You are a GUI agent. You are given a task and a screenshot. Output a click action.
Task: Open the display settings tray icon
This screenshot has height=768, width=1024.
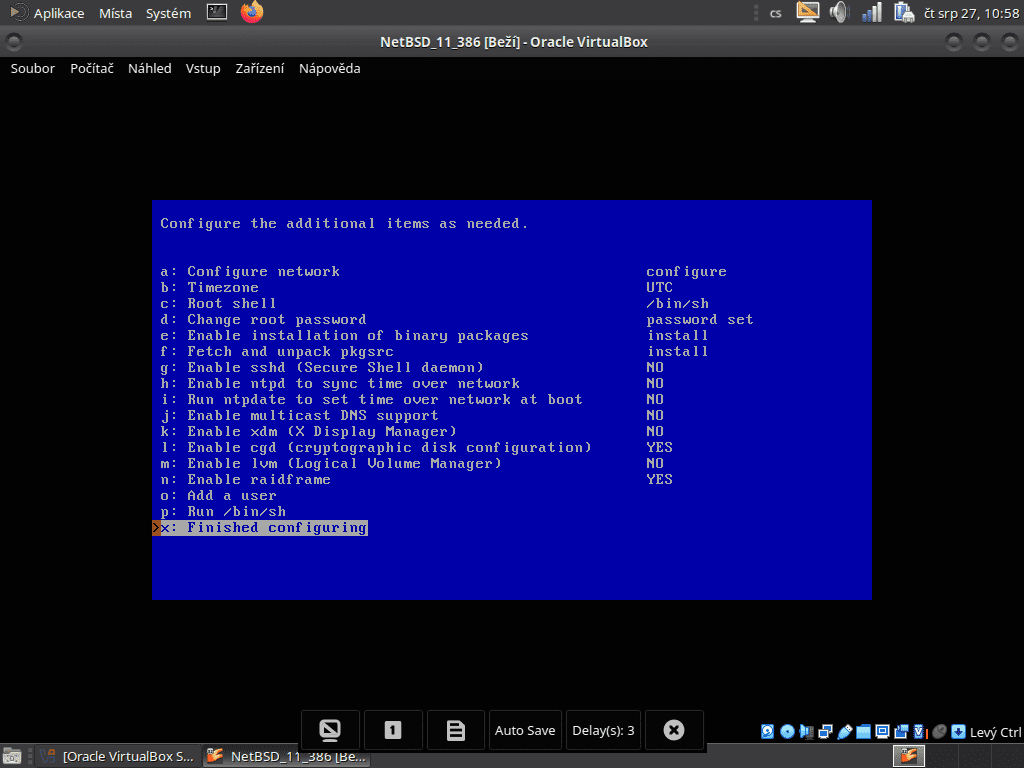808,12
